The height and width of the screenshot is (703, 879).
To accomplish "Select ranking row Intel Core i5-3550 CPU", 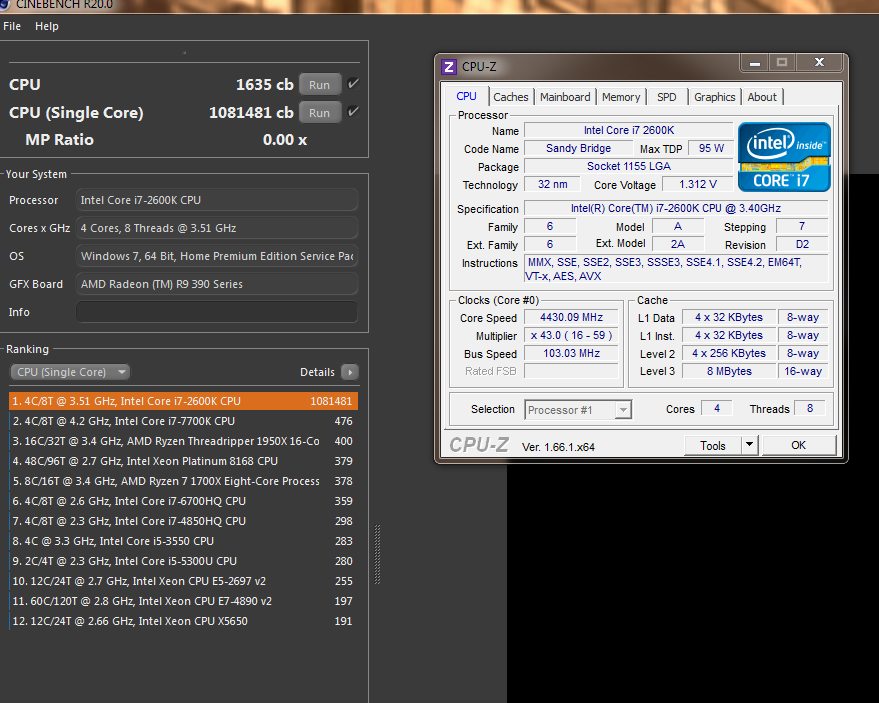I will click(x=183, y=541).
